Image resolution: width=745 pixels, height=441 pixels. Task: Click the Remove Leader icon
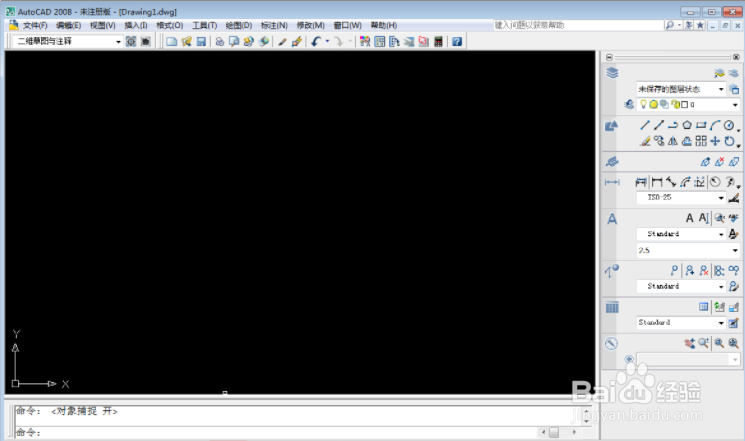704,270
